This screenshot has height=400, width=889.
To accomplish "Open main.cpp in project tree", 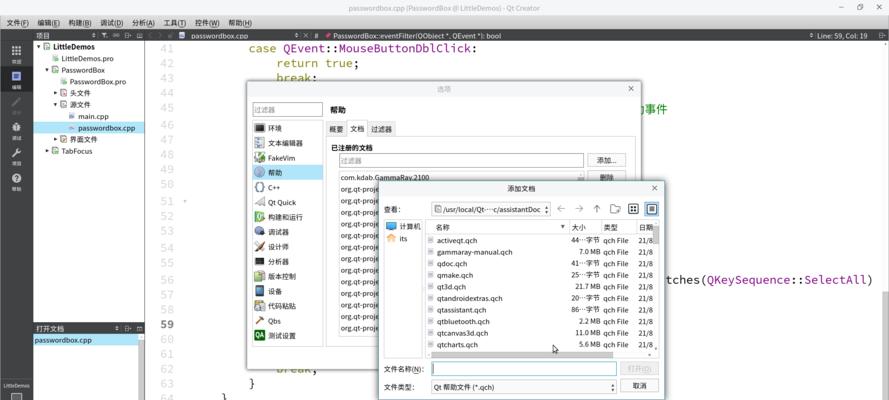I will pos(93,116).
